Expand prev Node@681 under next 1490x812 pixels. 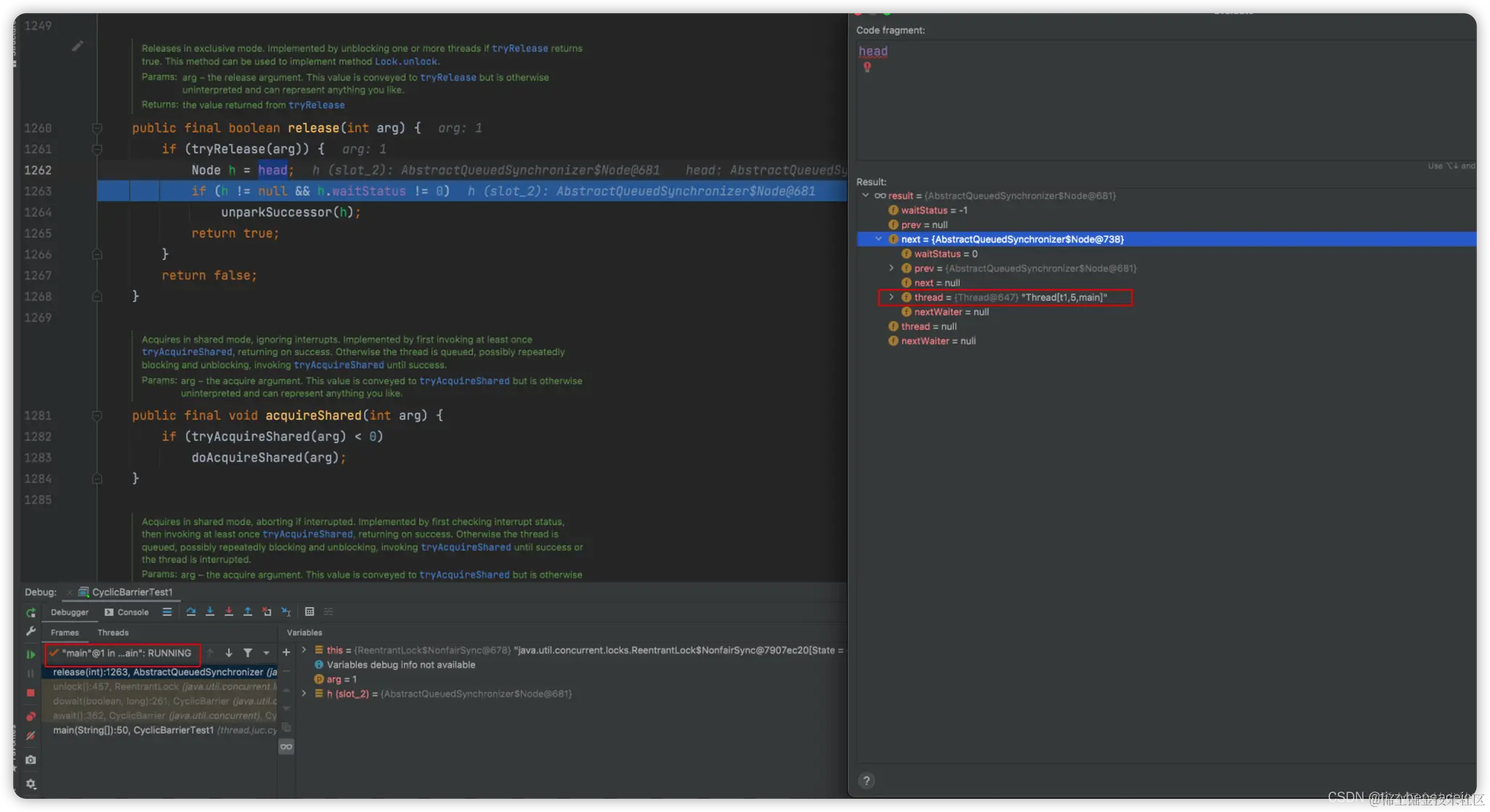[891, 268]
